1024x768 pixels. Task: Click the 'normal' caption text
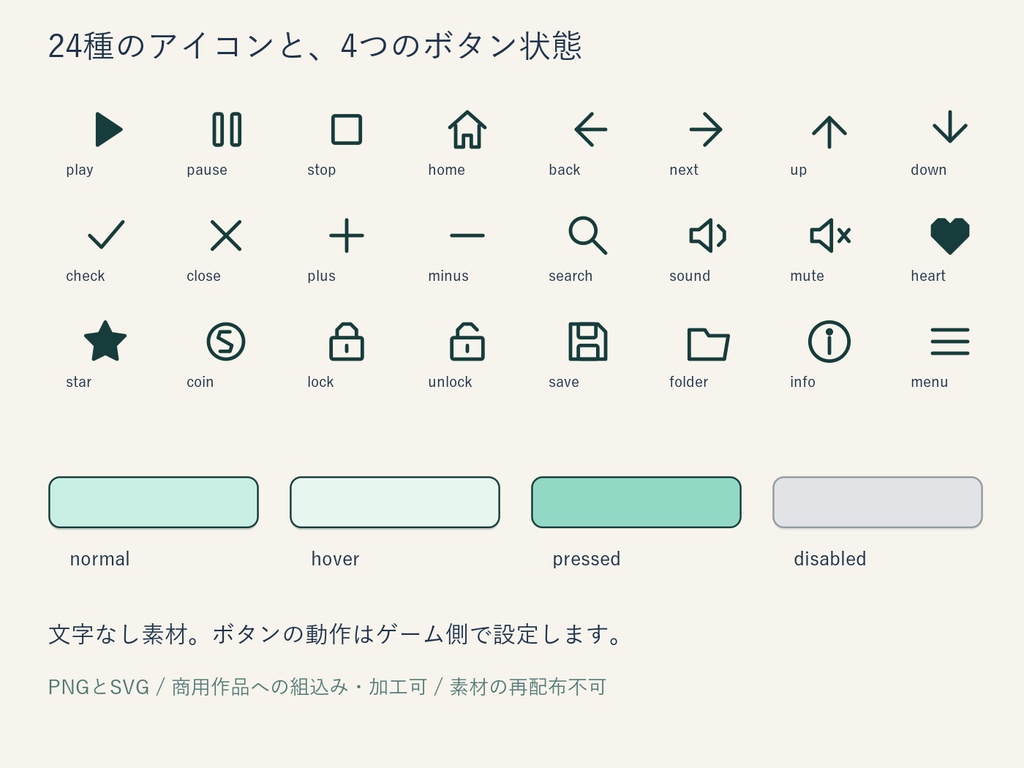click(100, 559)
